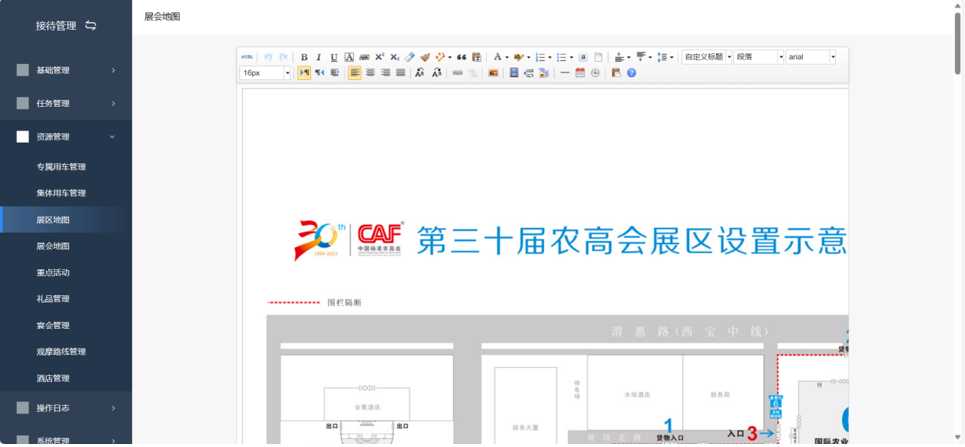Image resolution: width=965 pixels, height=447 pixels.
Task: Collapse the 资源管理 menu
Action: point(66,137)
